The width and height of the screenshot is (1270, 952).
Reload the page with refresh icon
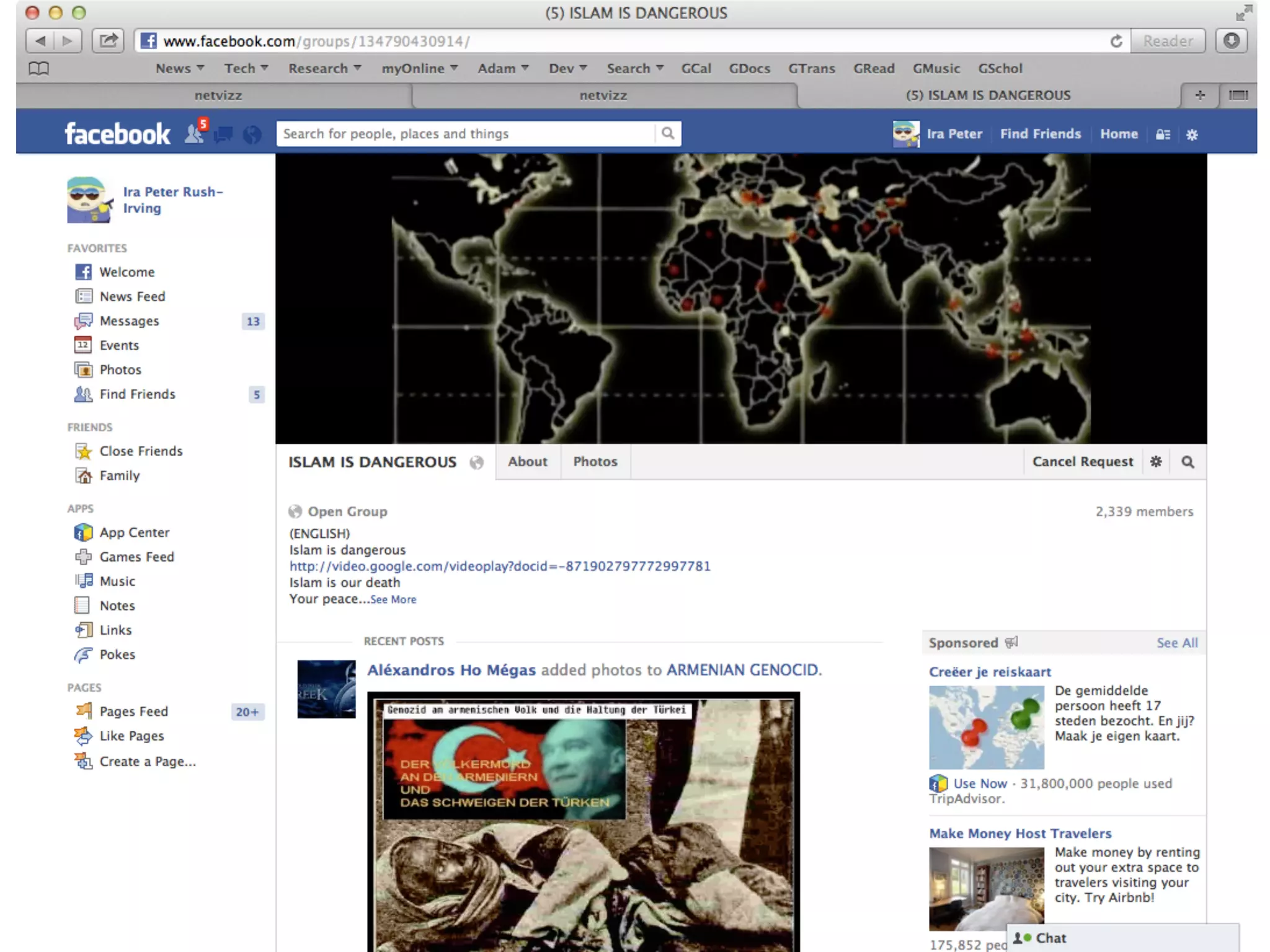pyautogui.click(x=1116, y=41)
